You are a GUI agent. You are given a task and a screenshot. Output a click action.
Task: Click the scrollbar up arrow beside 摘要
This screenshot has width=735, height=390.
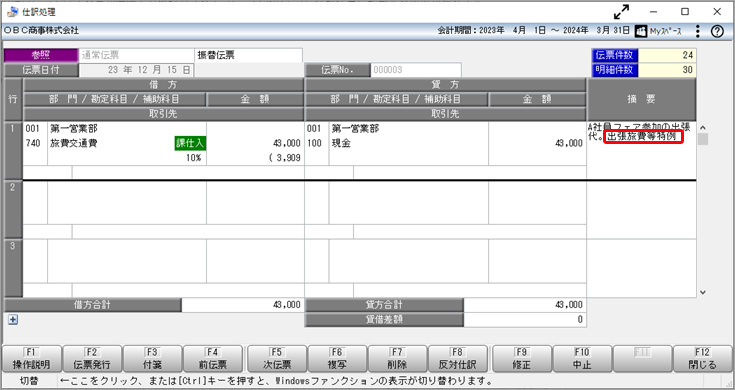tap(703, 128)
